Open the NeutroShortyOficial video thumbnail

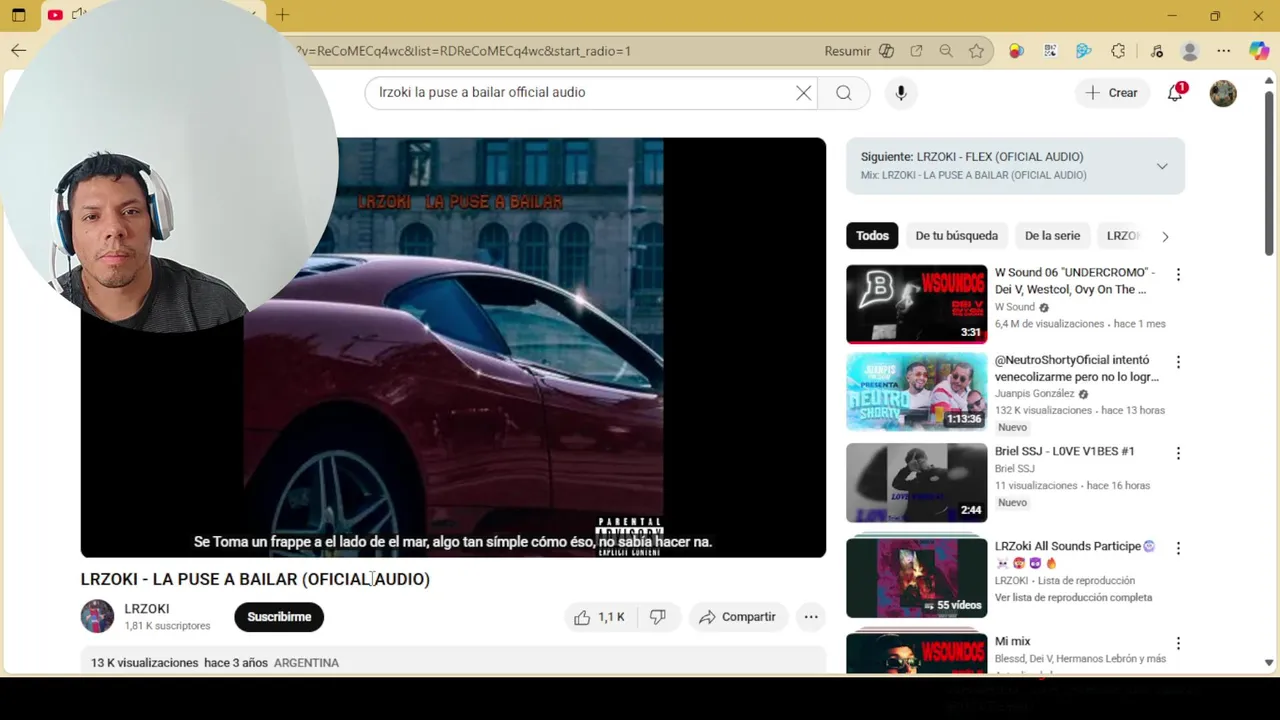916,392
